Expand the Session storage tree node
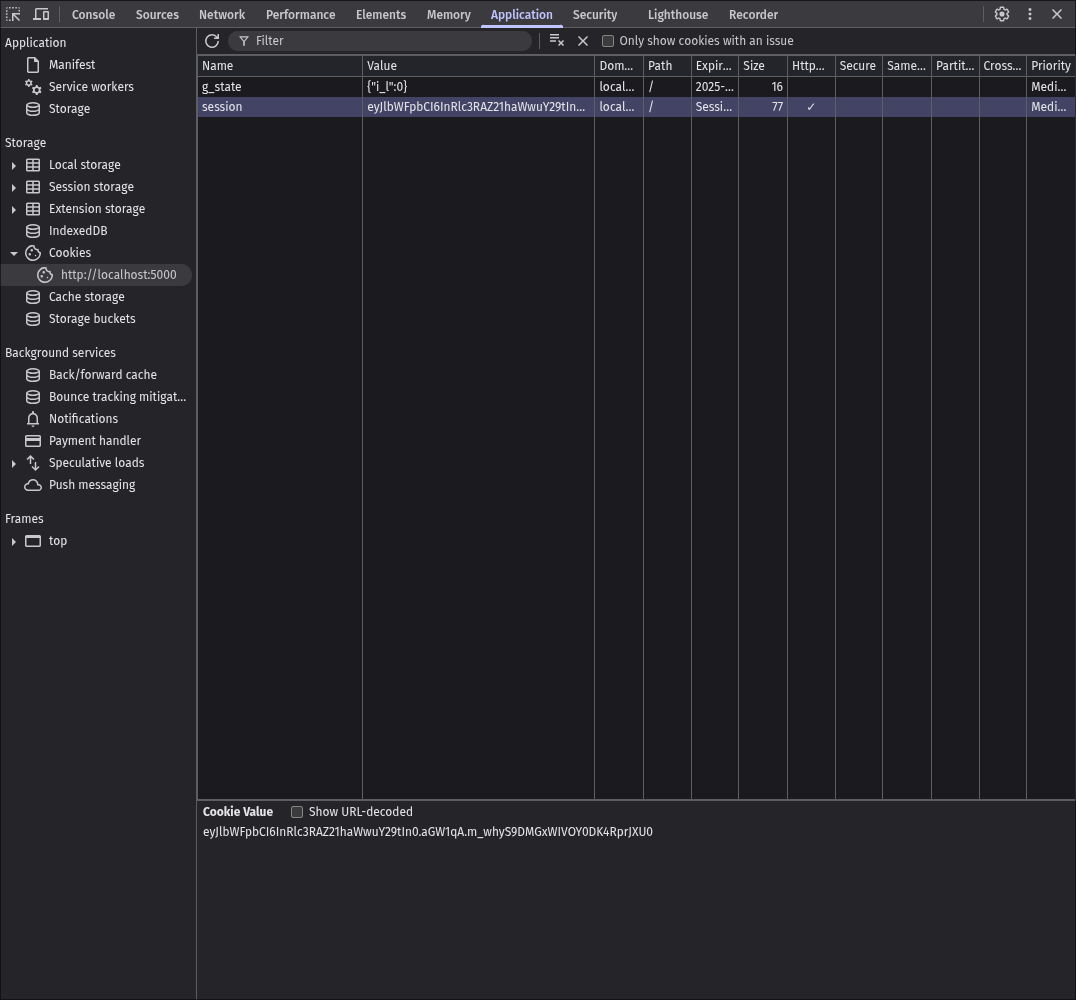Screen dimensions: 1076x1000 13,187
